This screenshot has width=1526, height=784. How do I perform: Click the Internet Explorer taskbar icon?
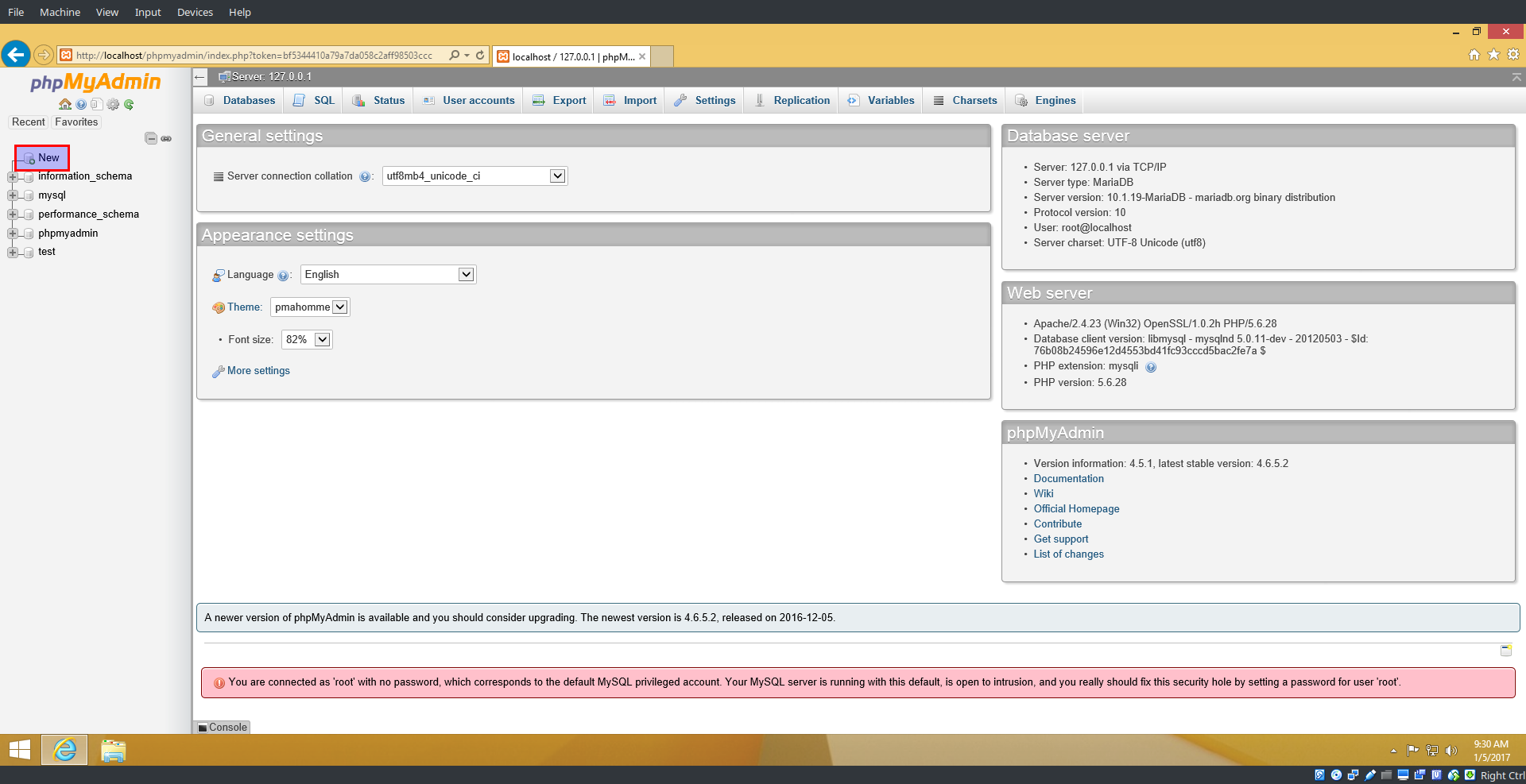[x=64, y=749]
